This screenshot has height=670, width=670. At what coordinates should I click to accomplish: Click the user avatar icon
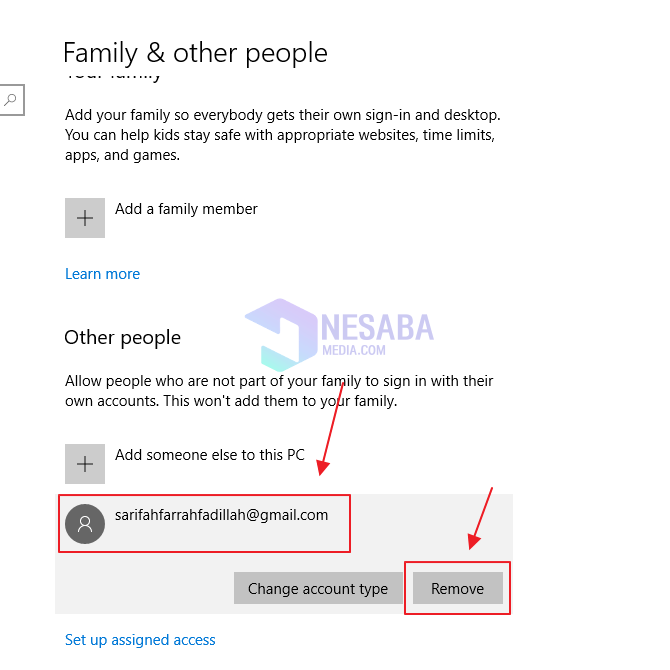[85, 524]
